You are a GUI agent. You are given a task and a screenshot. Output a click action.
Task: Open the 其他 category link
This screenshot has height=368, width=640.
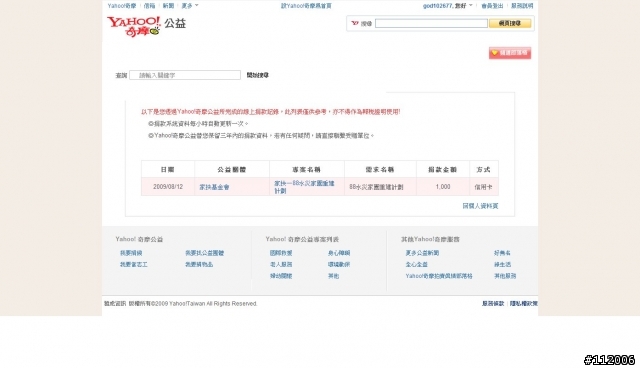coord(333,276)
